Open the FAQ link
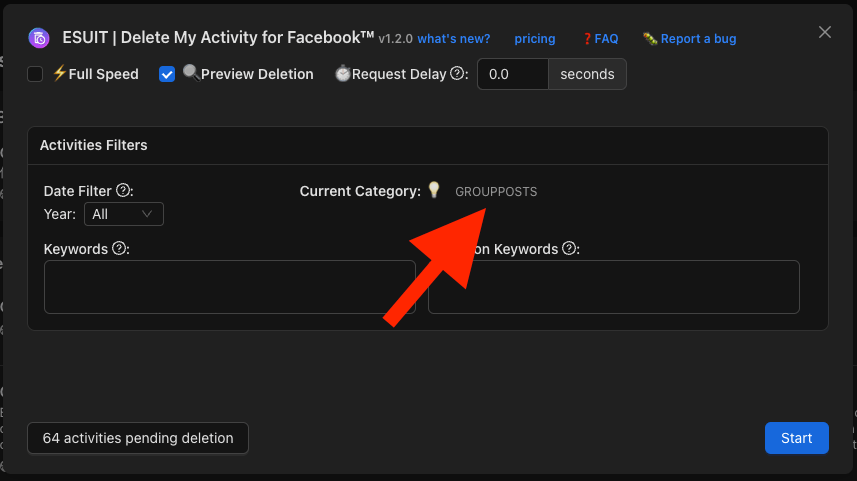Image resolution: width=857 pixels, height=481 pixels. coord(600,39)
